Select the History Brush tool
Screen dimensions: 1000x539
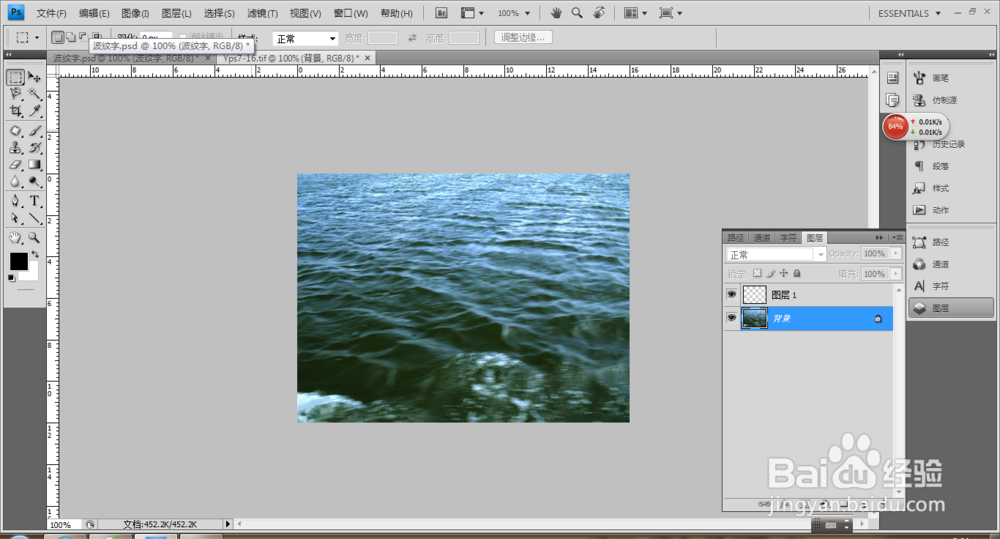point(34,147)
